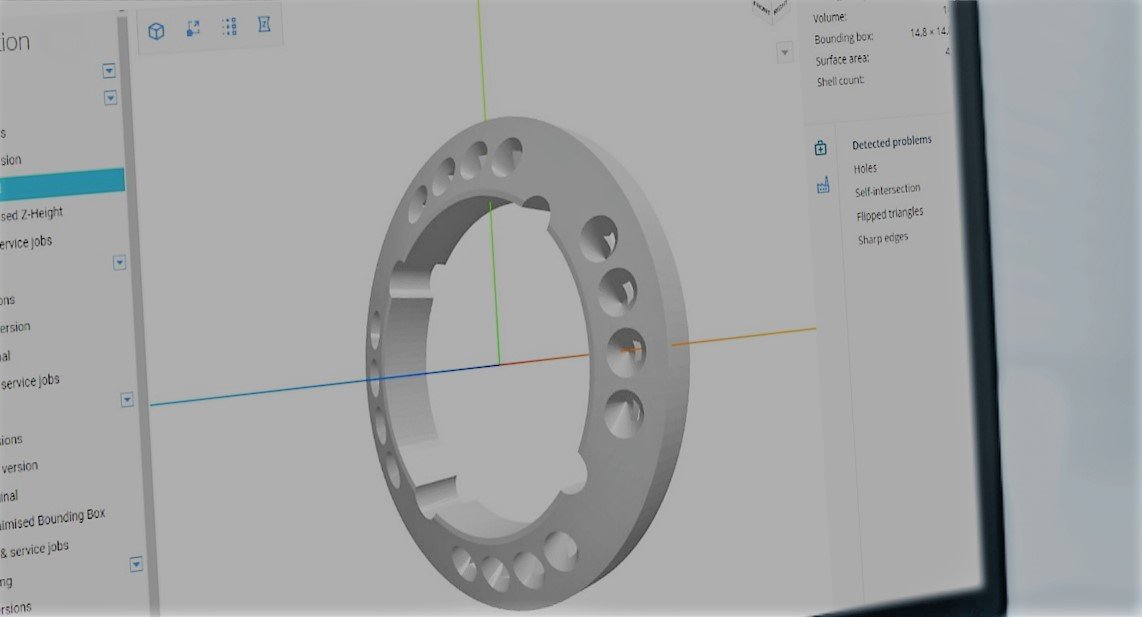
Task: Expand the second dropdown arrow in left panel
Action: coord(110,98)
